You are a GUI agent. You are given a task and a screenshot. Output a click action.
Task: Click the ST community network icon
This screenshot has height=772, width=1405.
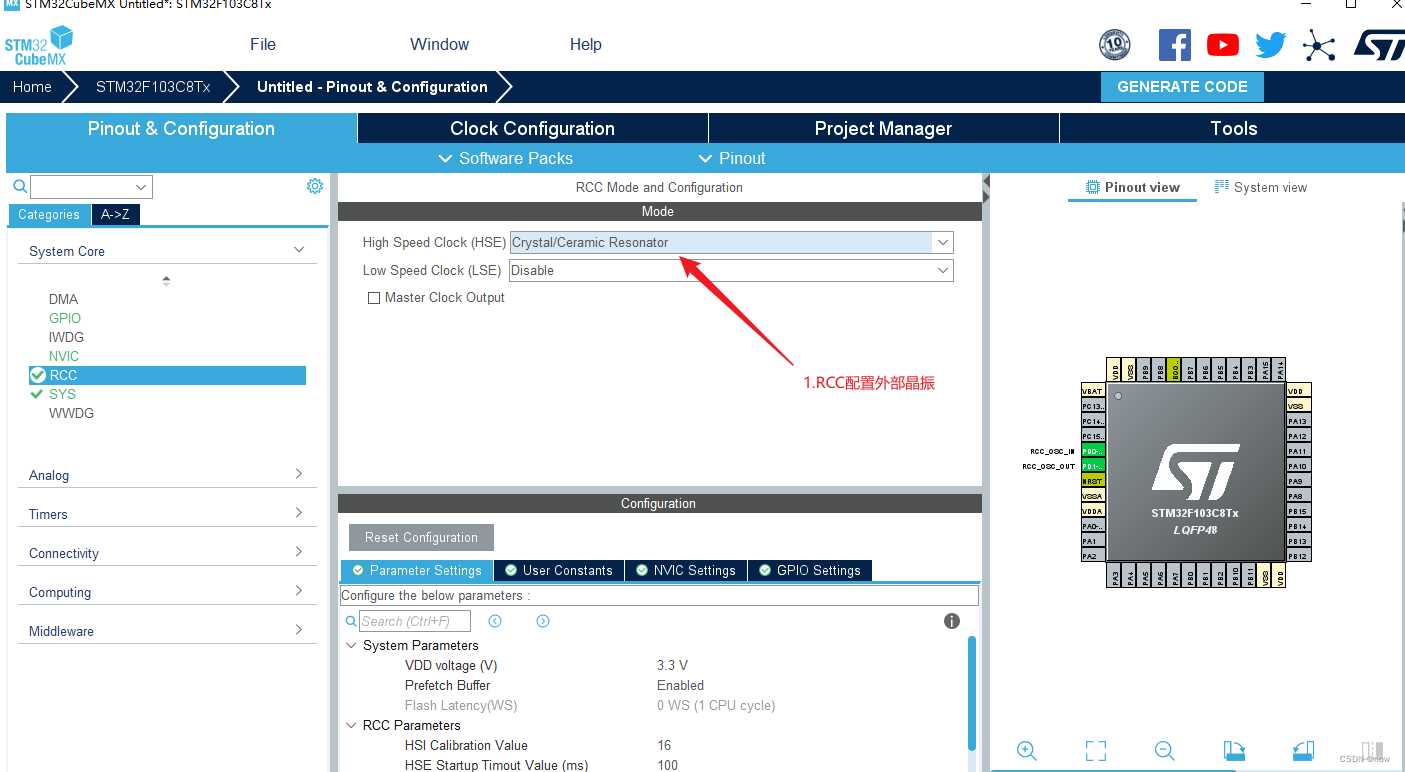[x=1319, y=44]
